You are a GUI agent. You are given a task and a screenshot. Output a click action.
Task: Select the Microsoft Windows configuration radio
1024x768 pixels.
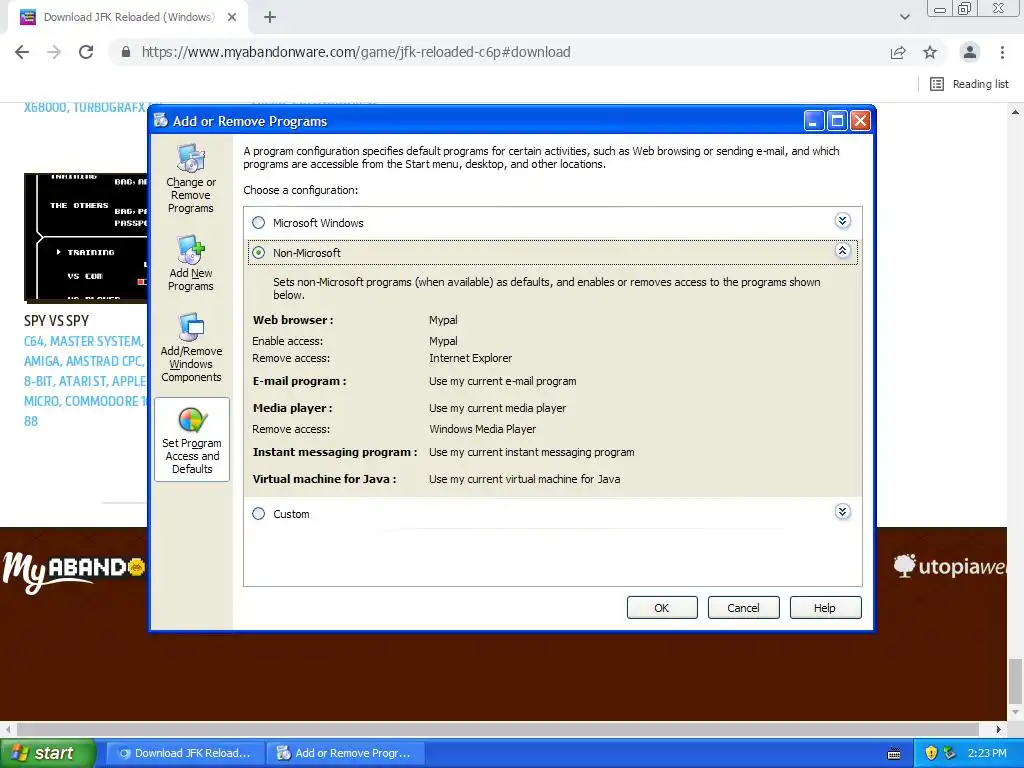259,223
